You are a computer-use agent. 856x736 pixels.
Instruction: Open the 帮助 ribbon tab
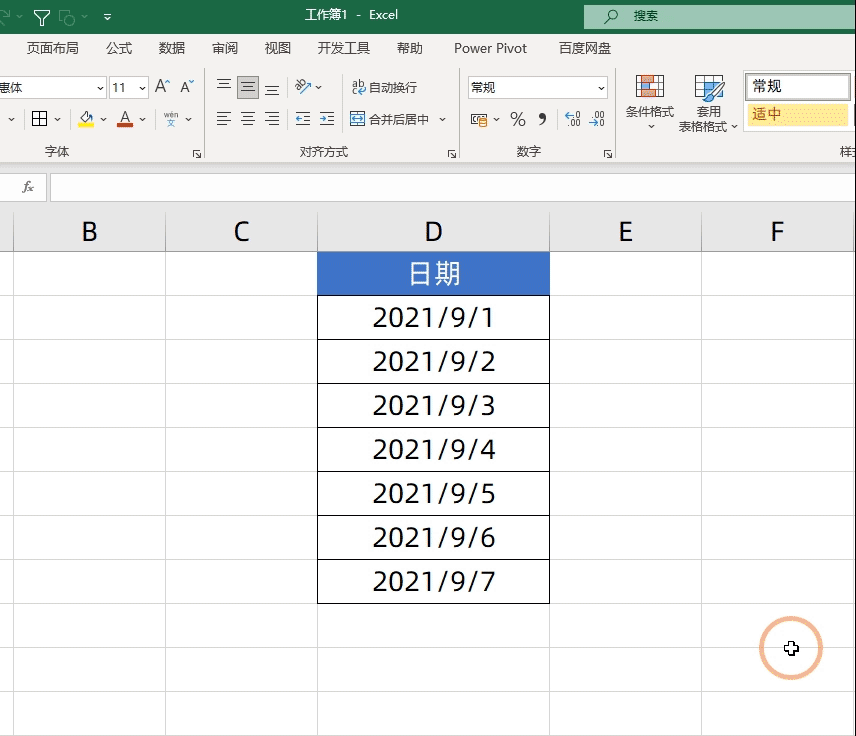point(409,48)
